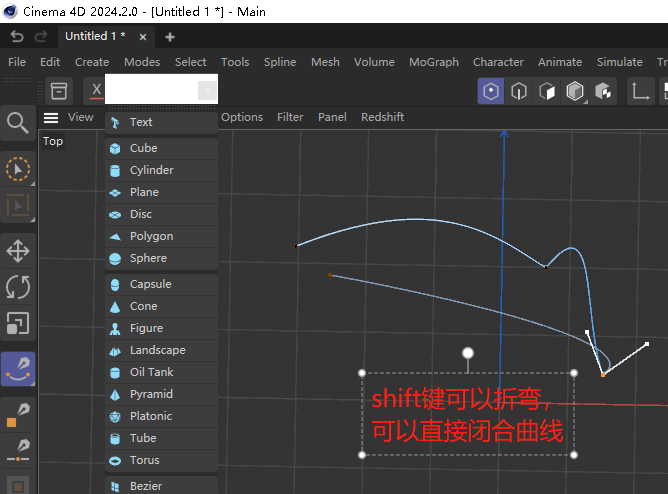Choose Polygon from the command list
The image size is (668, 494).
(x=161, y=236)
